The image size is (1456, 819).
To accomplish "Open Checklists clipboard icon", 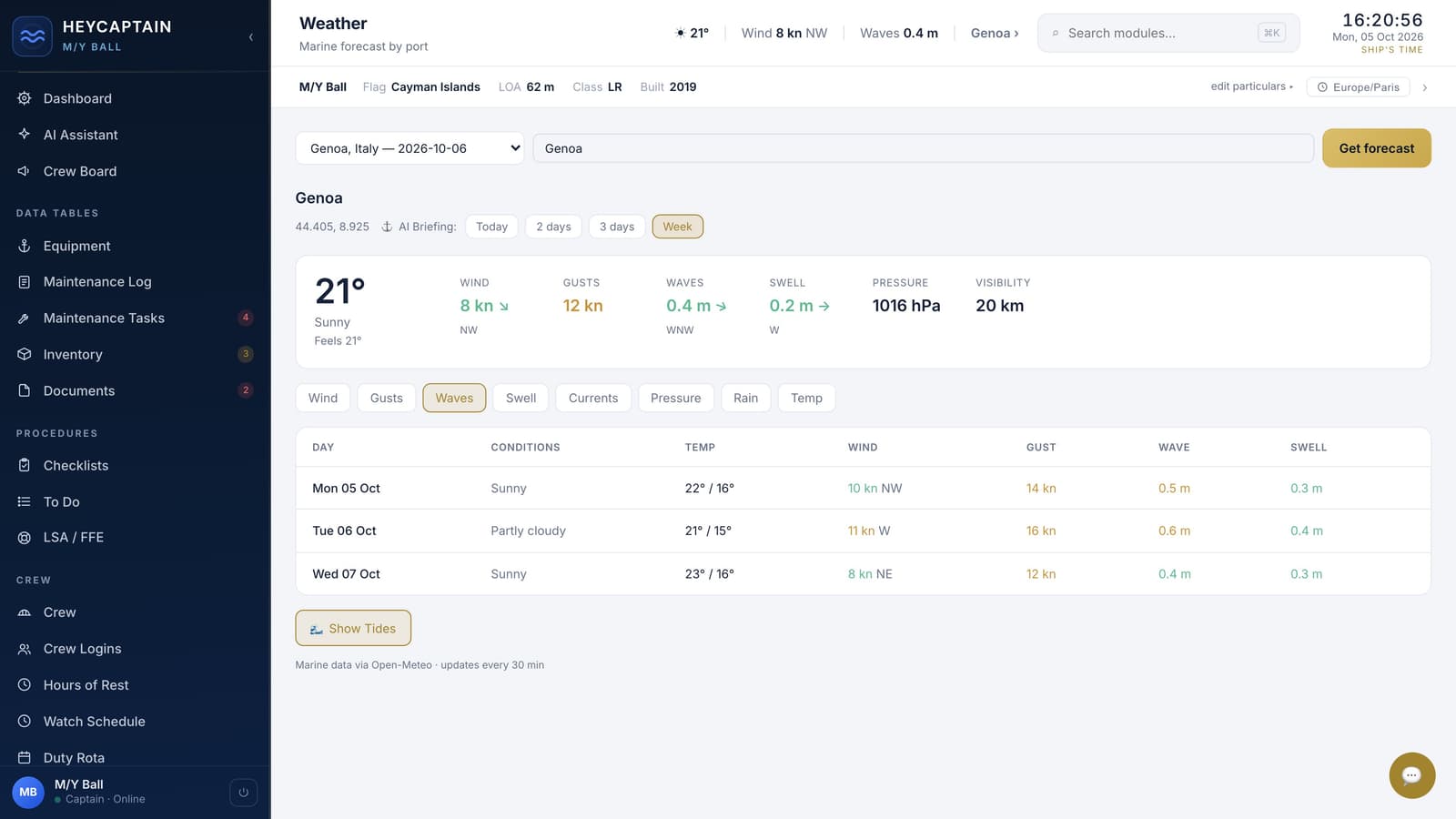I will (x=25, y=465).
